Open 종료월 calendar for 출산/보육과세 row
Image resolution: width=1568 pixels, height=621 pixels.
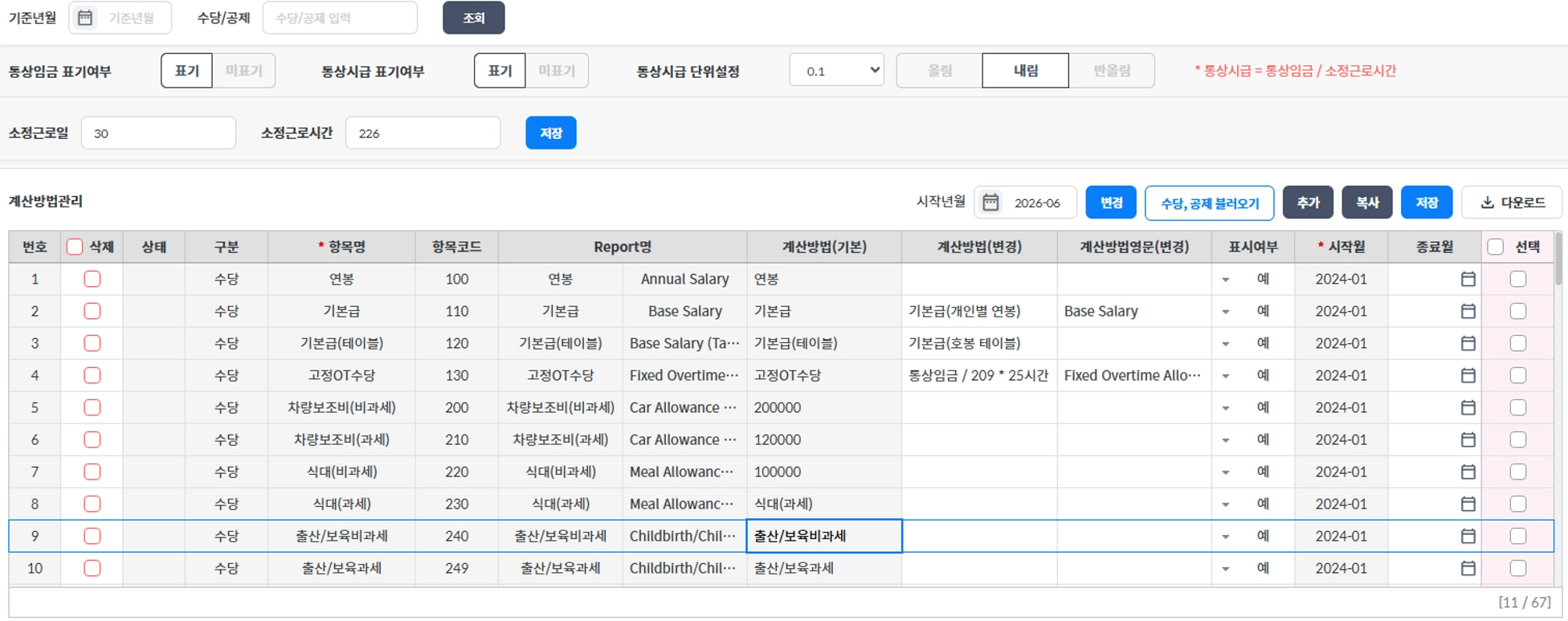(x=1468, y=568)
